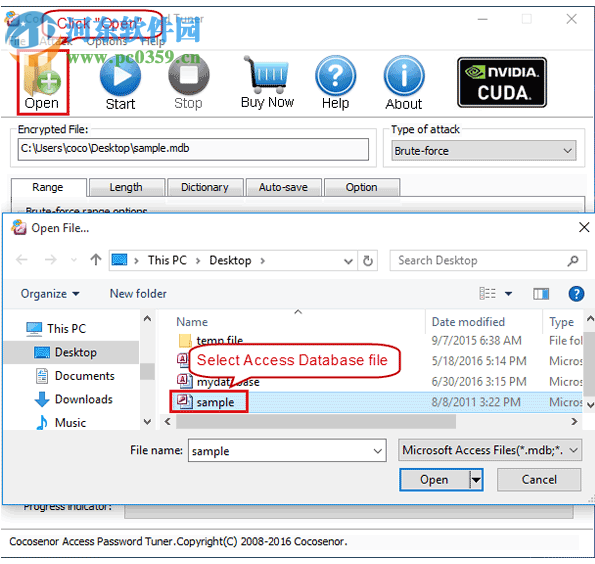The width and height of the screenshot is (595, 564).
Task: Switch to the Dictionary tab
Action: 205,187
